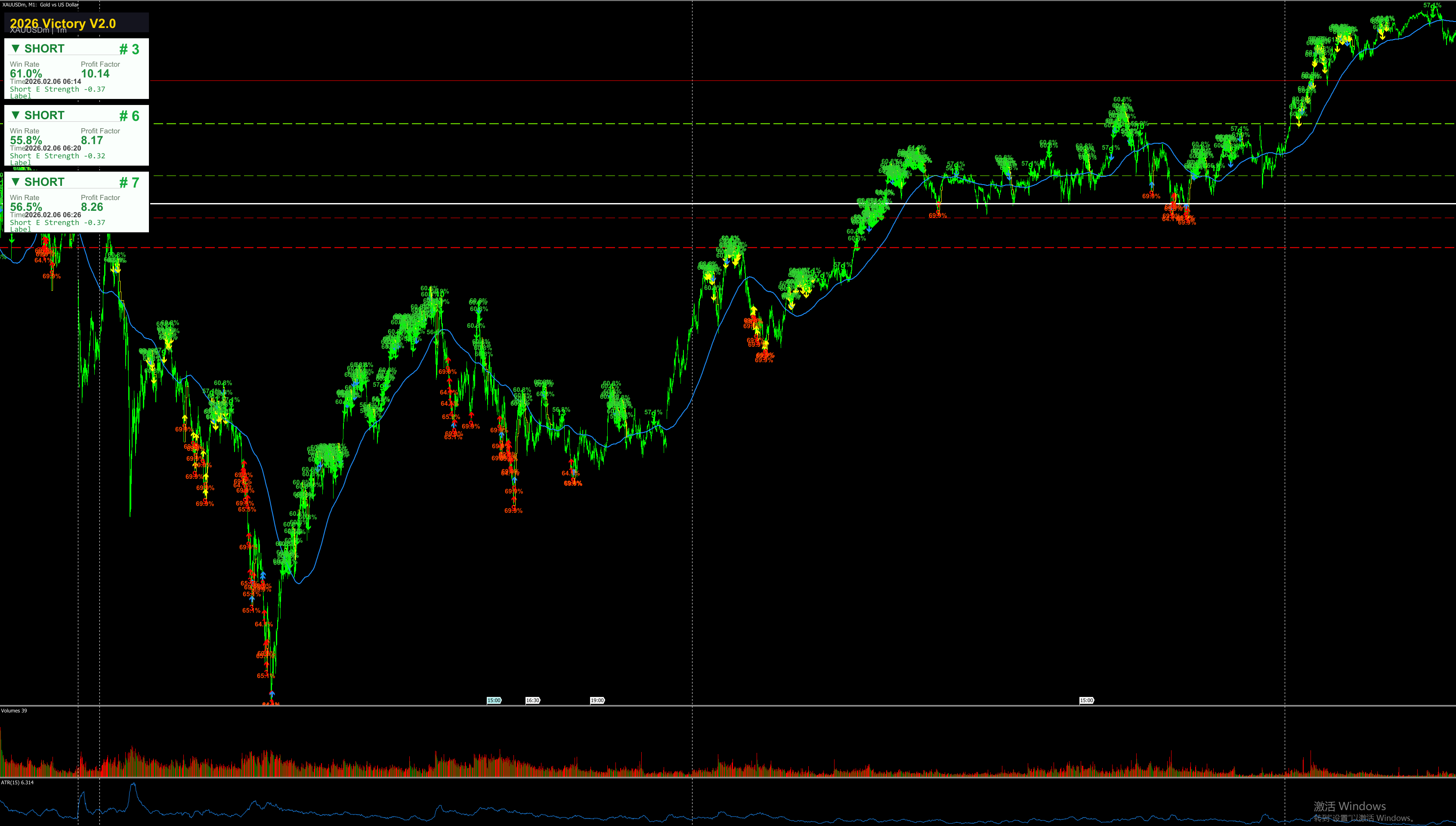
Task: Click the '2026 Victory V2.0' panel title
Action: click(x=63, y=23)
